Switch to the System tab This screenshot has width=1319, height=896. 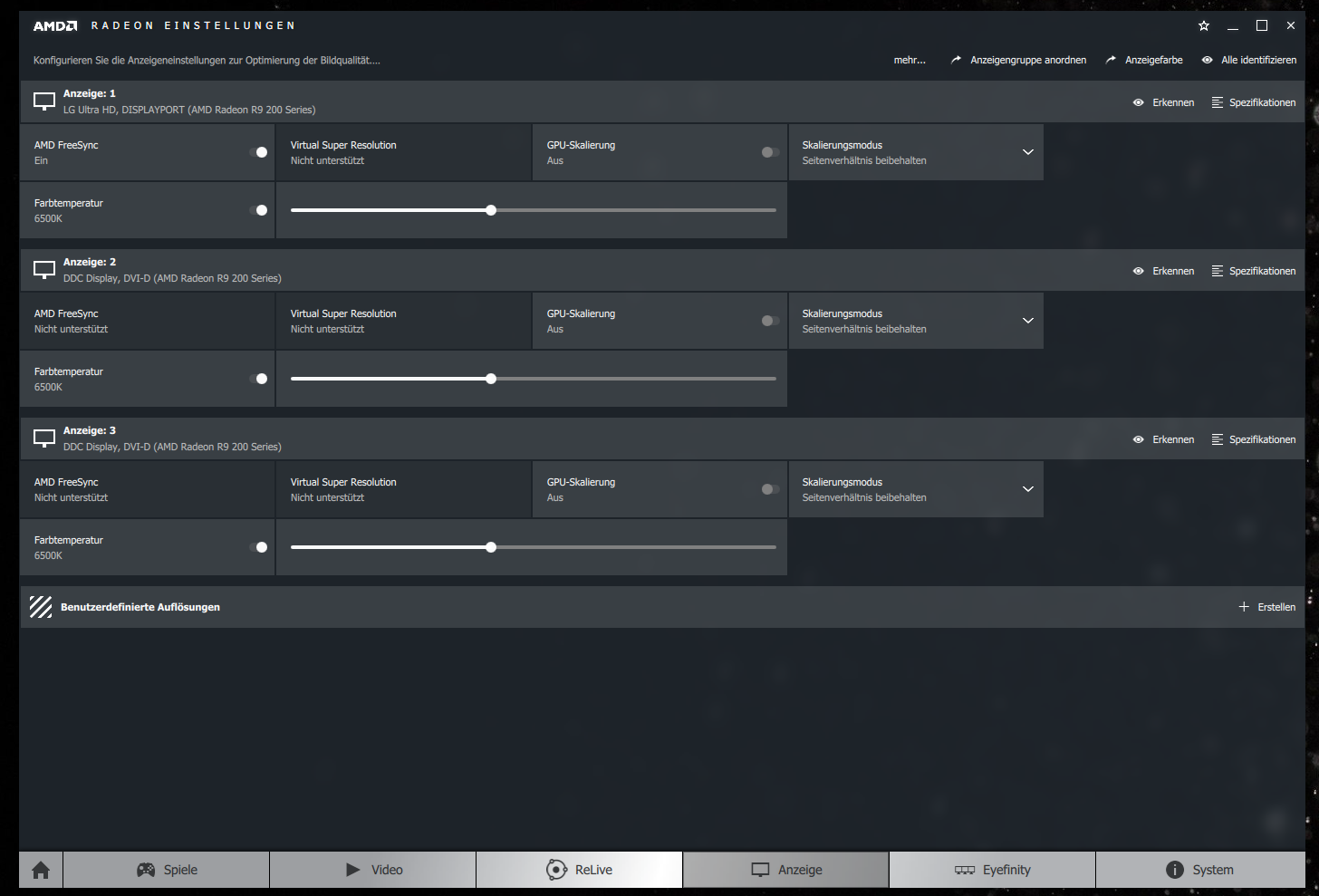pos(1200,870)
